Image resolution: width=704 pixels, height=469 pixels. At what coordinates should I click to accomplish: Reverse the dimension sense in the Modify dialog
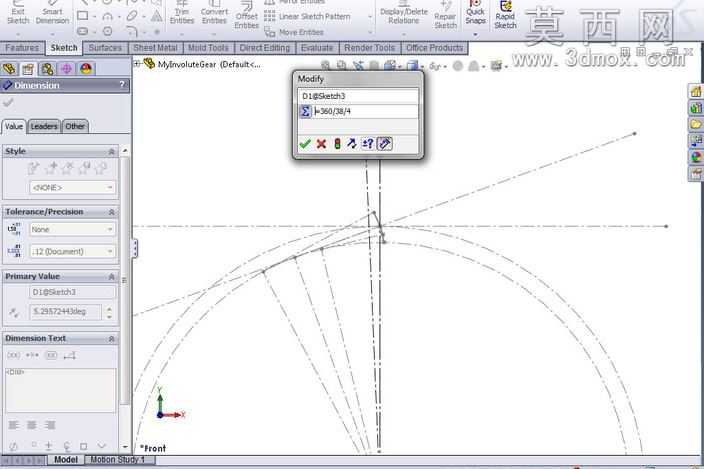(x=352, y=144)
